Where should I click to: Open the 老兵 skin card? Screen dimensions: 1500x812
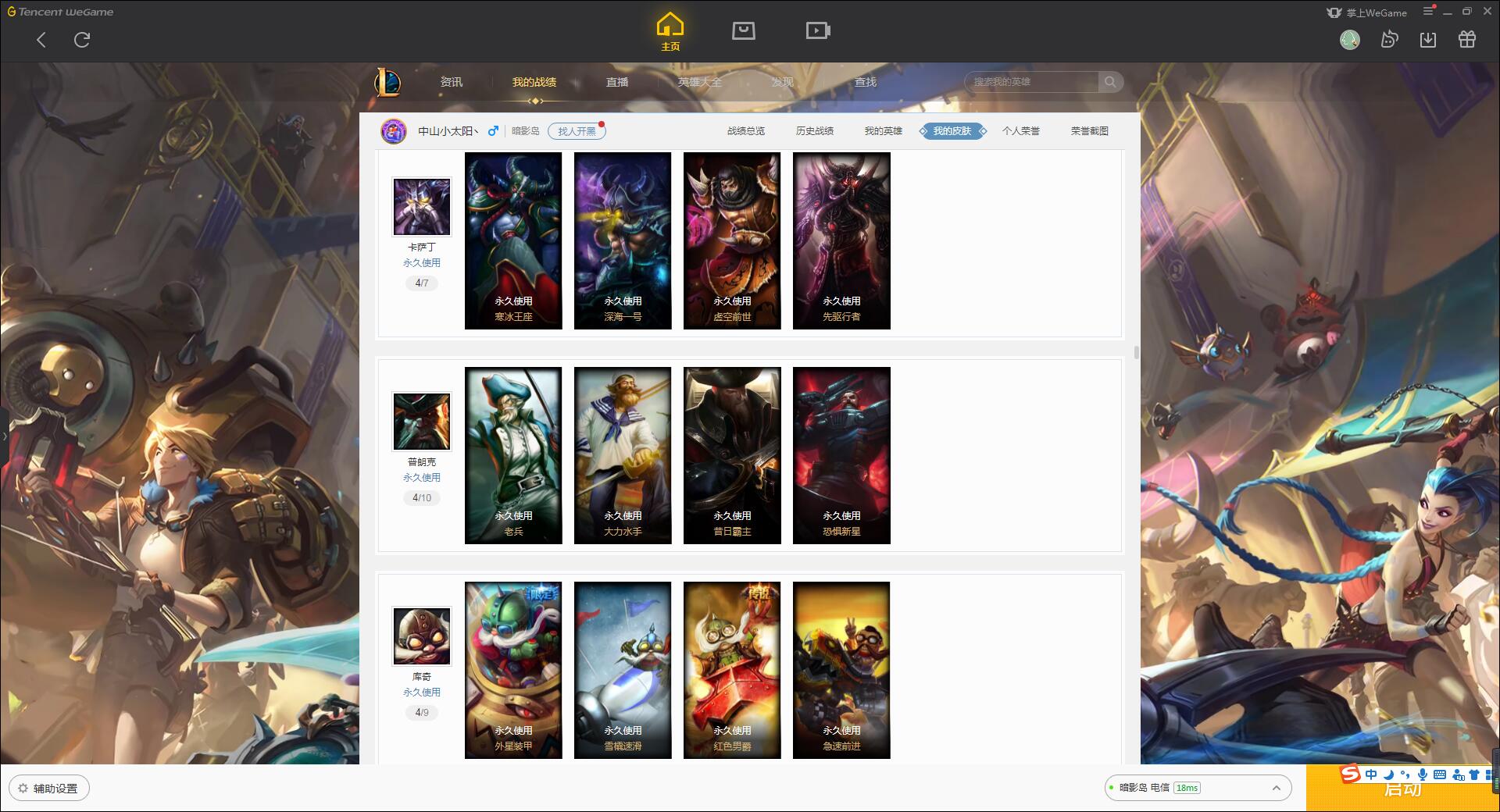click(513, 455)
